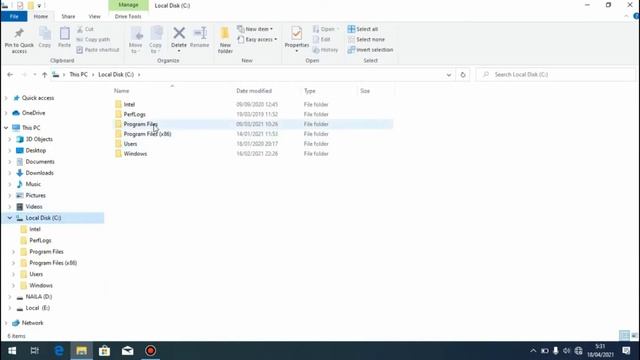Viewport: 640px width, 360px height.
Task: Click the Back navigation arrow
Action: (x=10, y=75)
